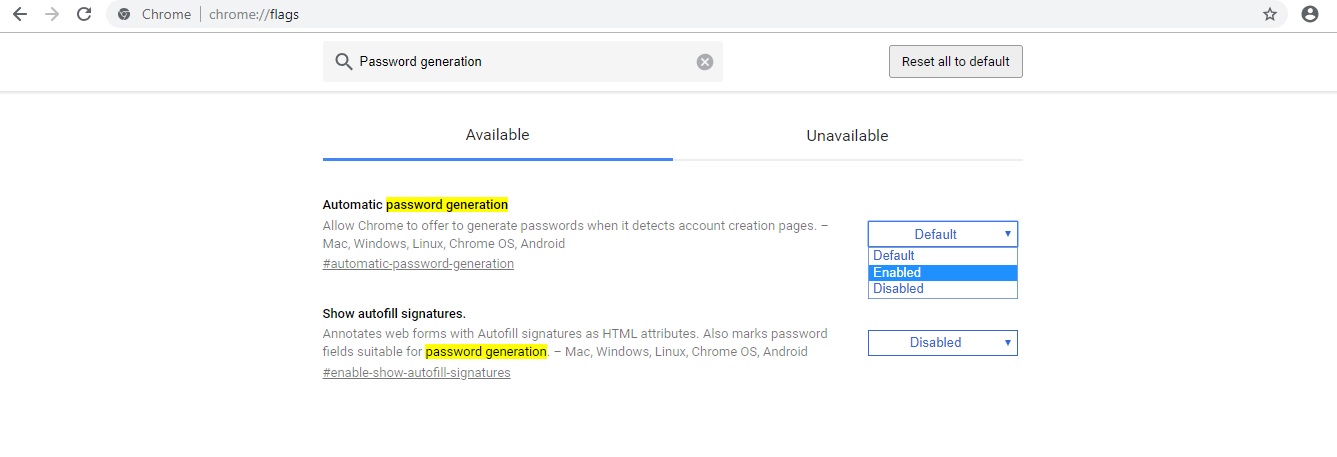
Task: Click the magnifier icon in flags search
Action: click(343, 62)
